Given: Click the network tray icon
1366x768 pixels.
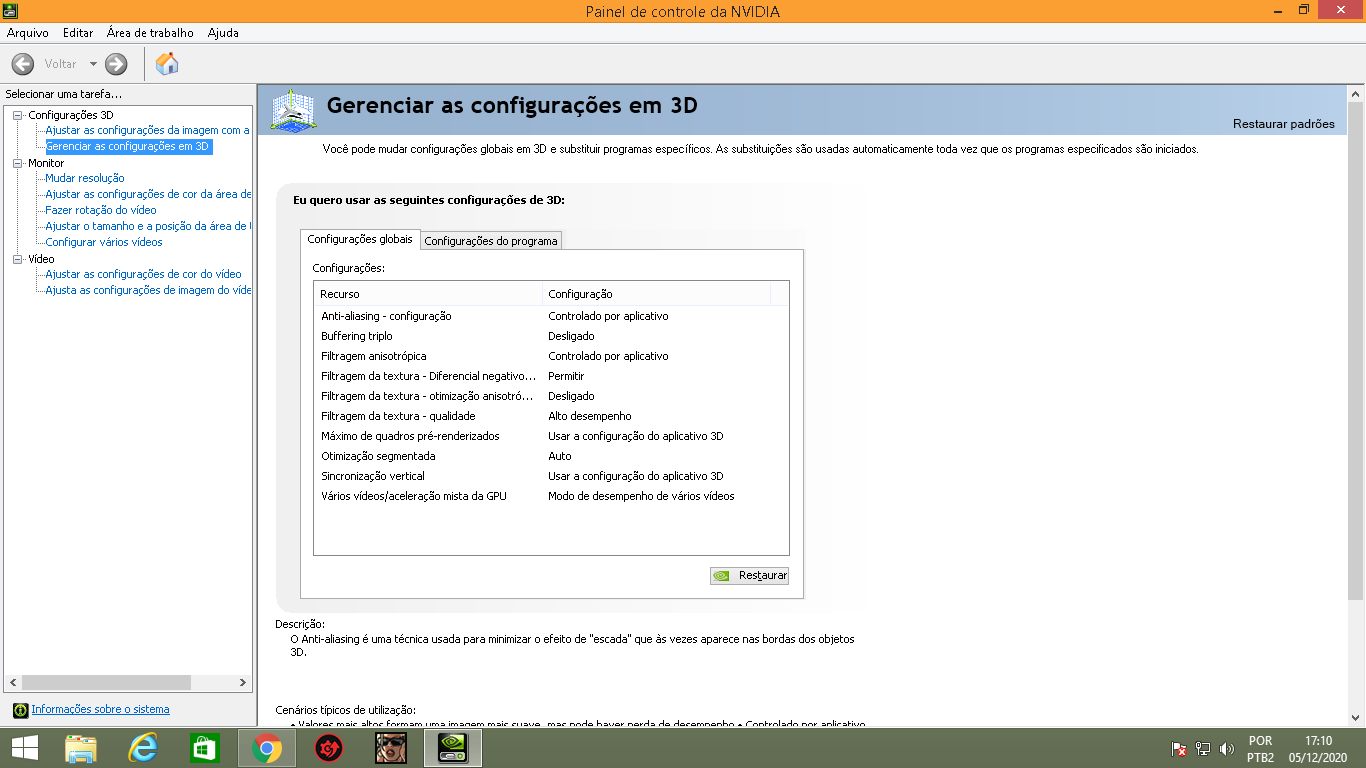Looking at the screenshot, I should [x=1203, y=748].
